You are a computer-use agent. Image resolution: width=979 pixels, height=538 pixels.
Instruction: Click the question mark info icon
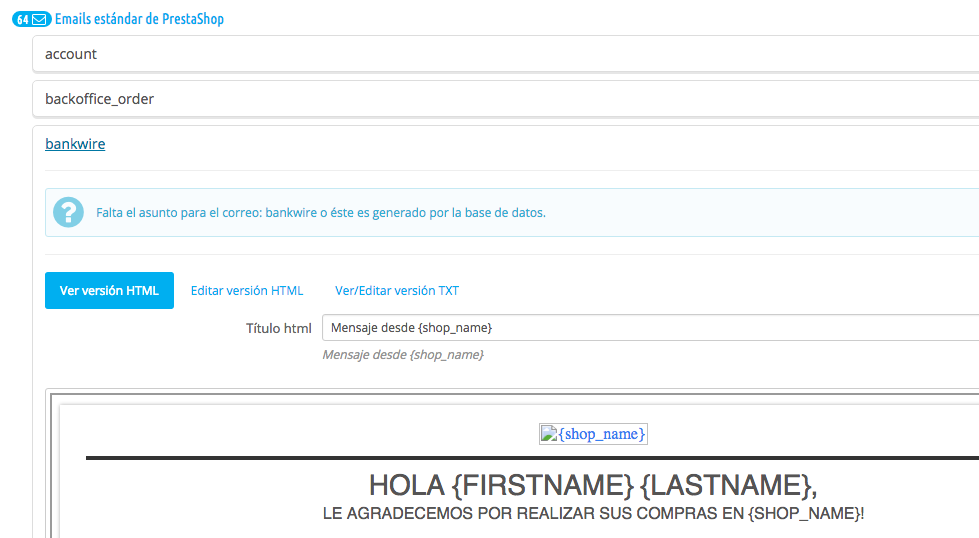pos(69,212)
